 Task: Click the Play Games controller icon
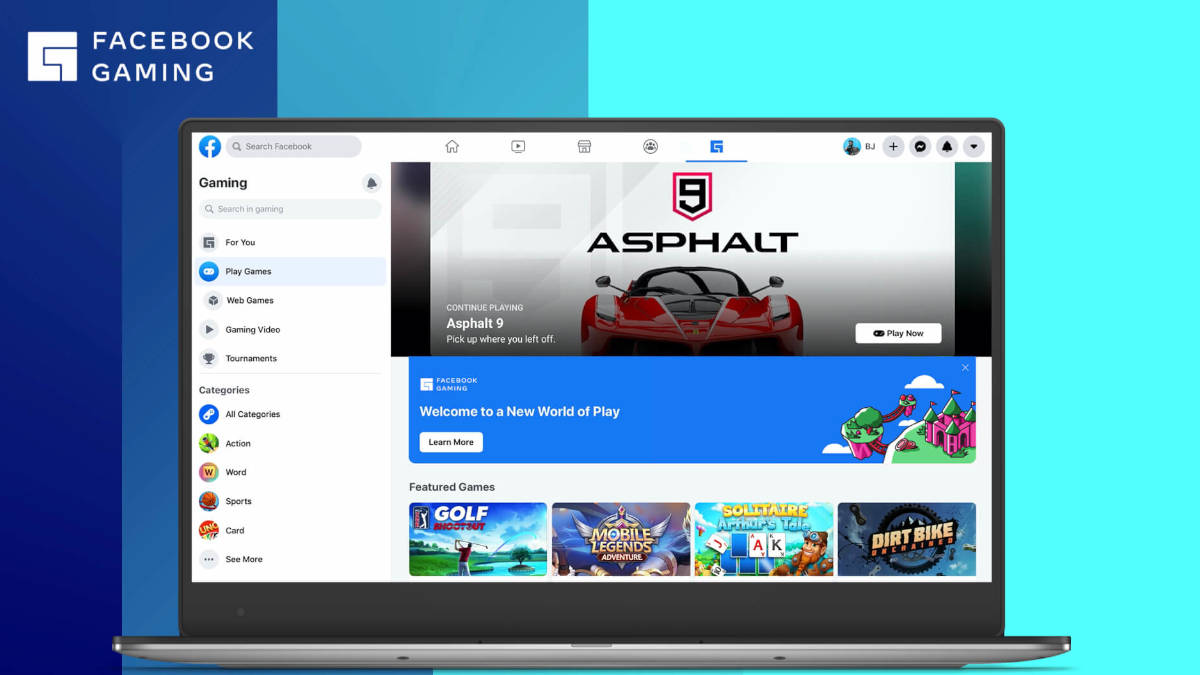209,271
